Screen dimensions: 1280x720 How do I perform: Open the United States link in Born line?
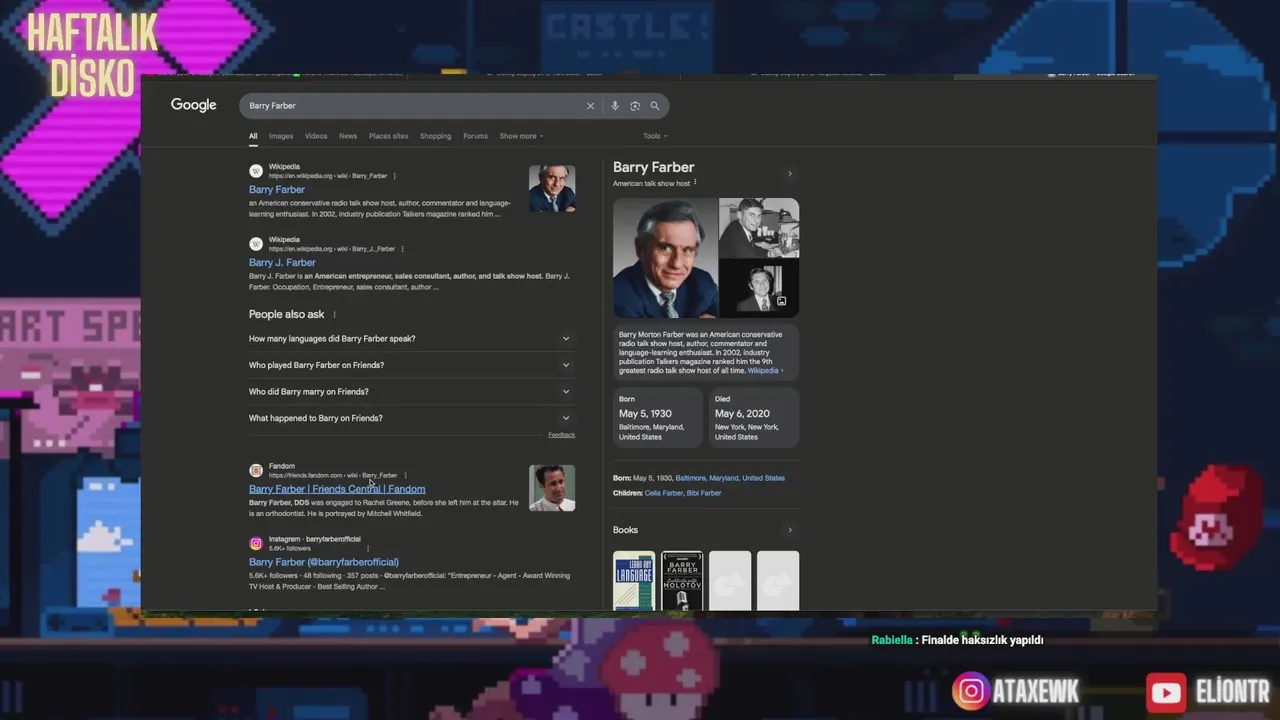click(x=763, y=478)
